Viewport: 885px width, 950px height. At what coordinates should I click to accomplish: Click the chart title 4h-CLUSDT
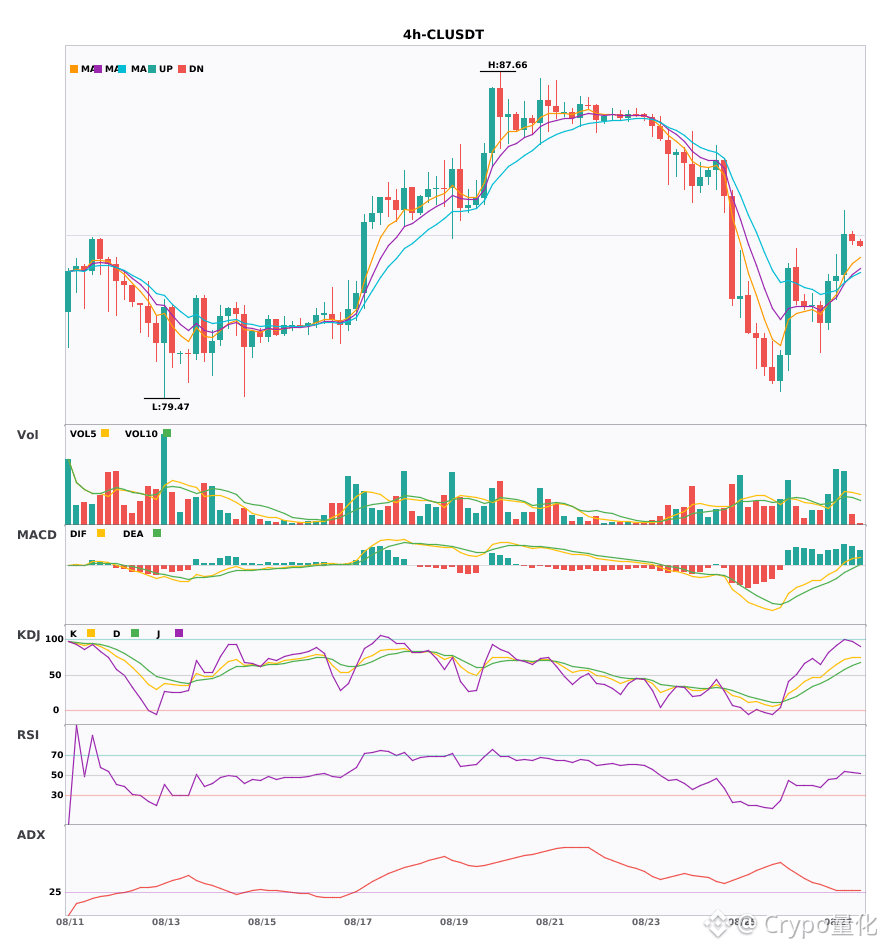pos(443,35)
